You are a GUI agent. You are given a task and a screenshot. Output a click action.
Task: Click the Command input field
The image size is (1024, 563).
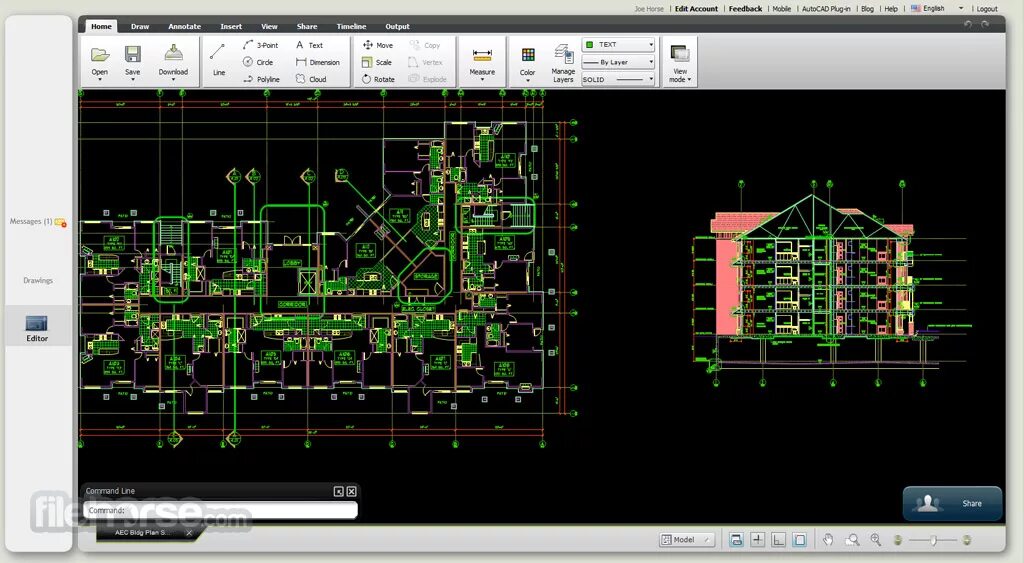pyautogui.click(x=220, y=510)
